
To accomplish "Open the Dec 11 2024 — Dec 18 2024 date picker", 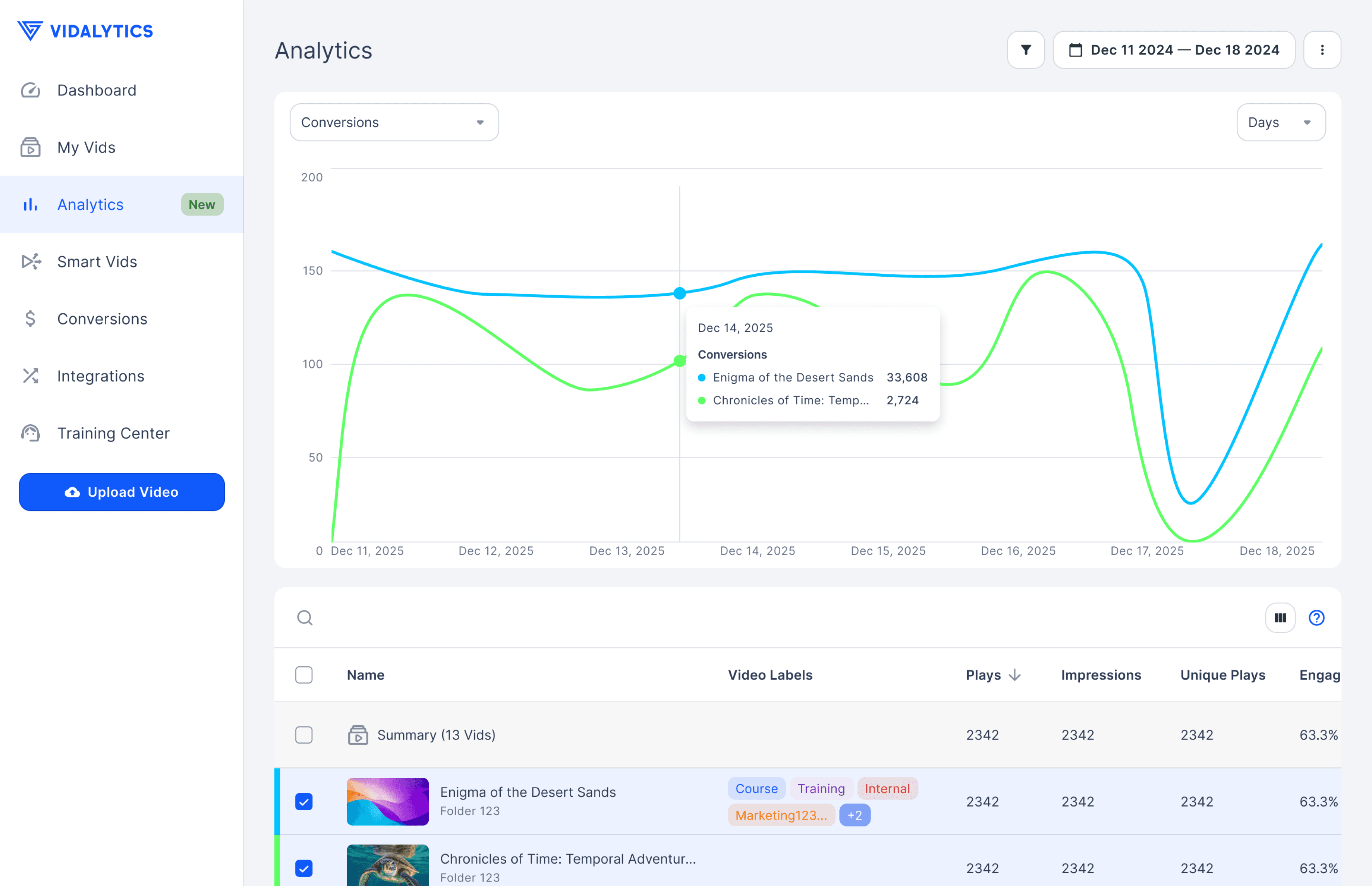I will point(1174,50).
